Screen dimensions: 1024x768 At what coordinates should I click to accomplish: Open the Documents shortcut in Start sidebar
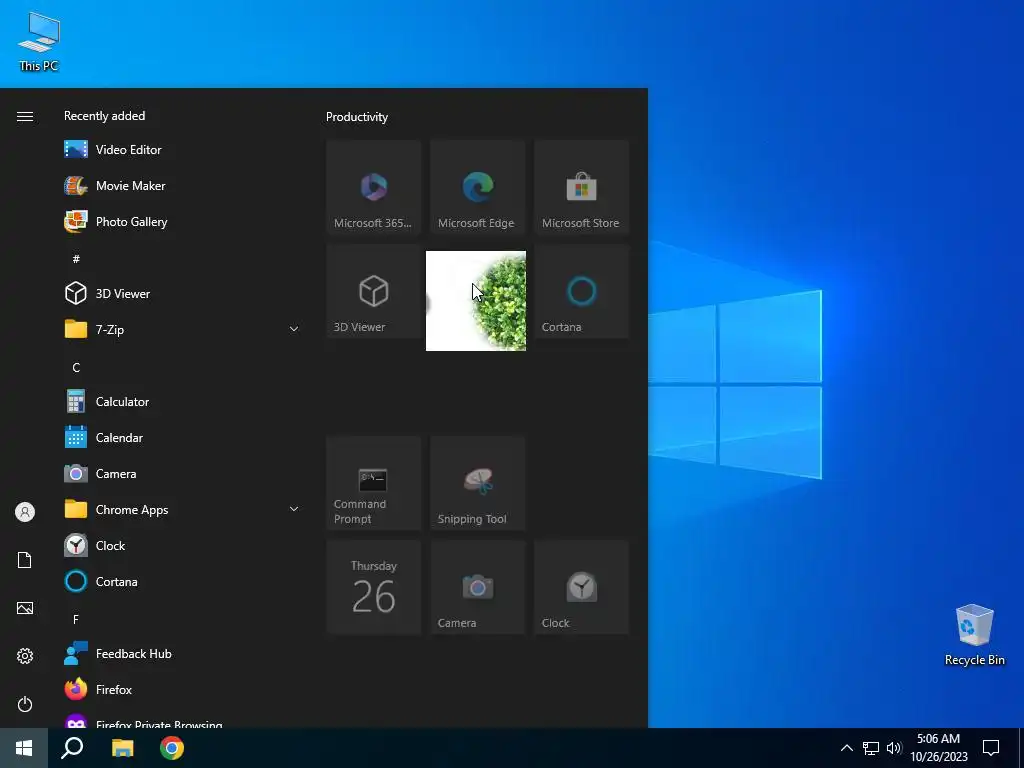point(25,560)
